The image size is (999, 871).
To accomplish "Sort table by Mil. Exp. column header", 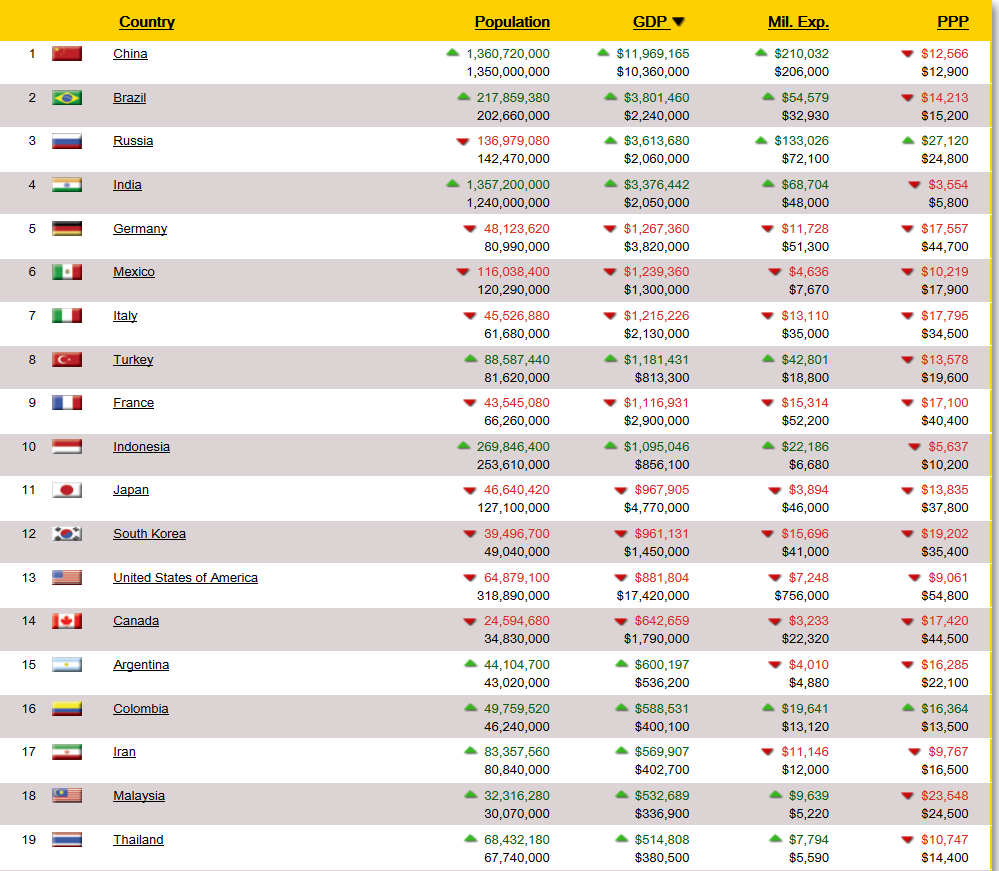I will tap(798, 22).
